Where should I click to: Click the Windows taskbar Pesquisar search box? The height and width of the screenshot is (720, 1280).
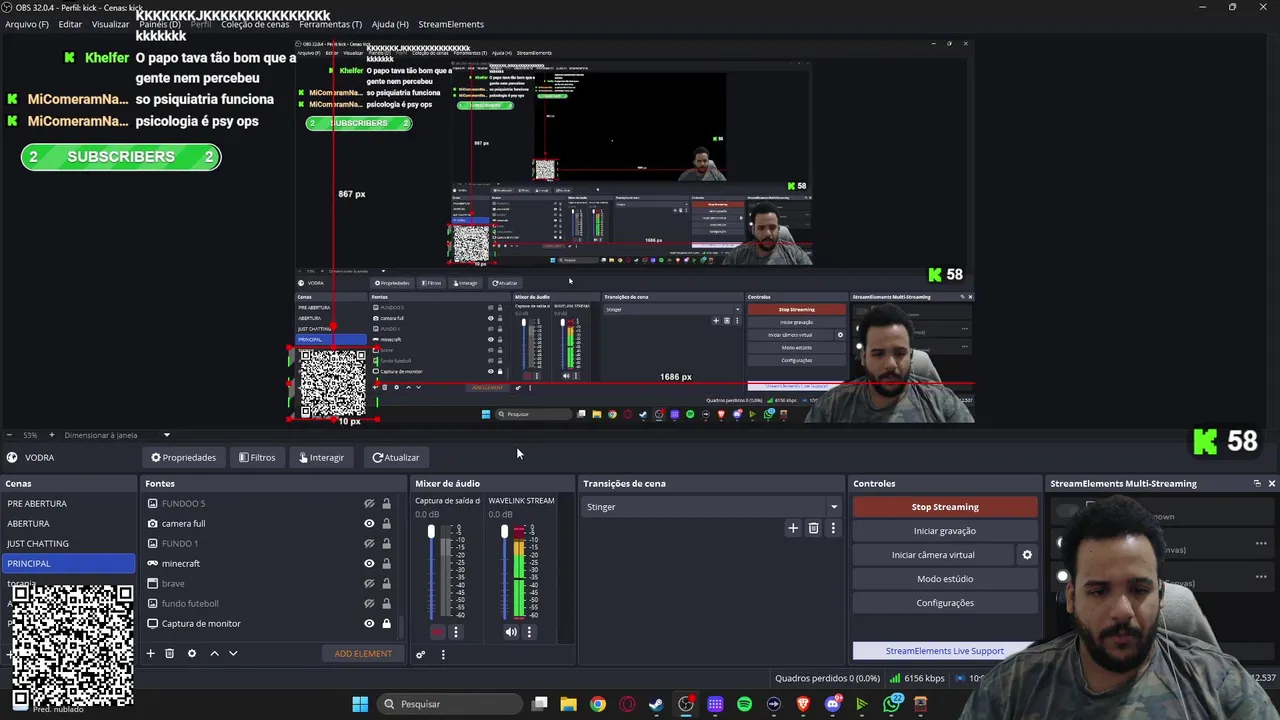pos(450,704)
